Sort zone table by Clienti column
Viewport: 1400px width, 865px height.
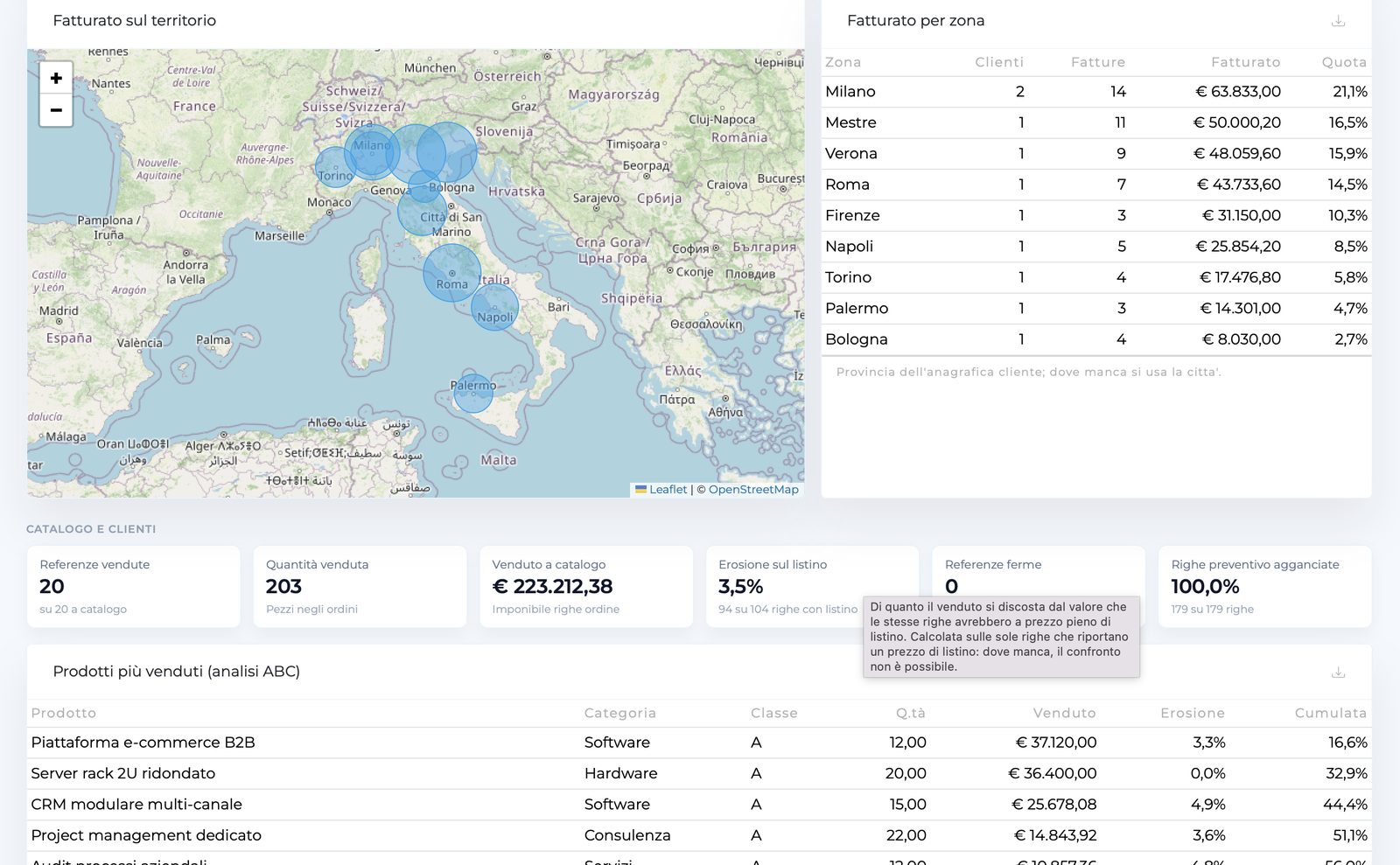pos(998,62)
